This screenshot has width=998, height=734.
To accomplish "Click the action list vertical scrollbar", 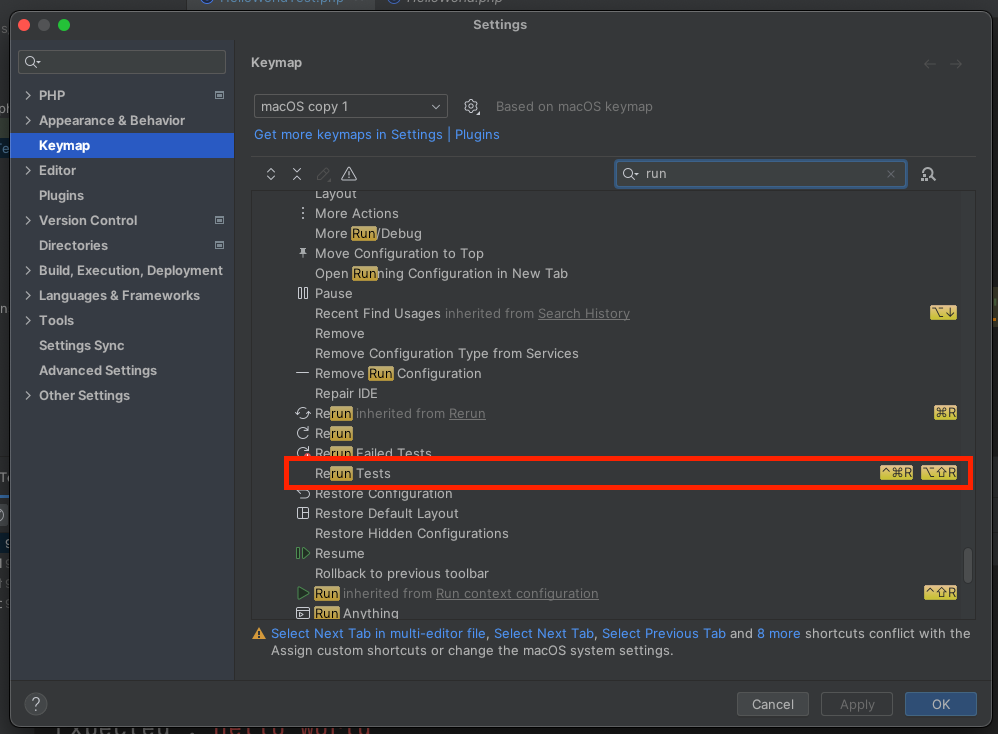I will (x=967, y=565).
